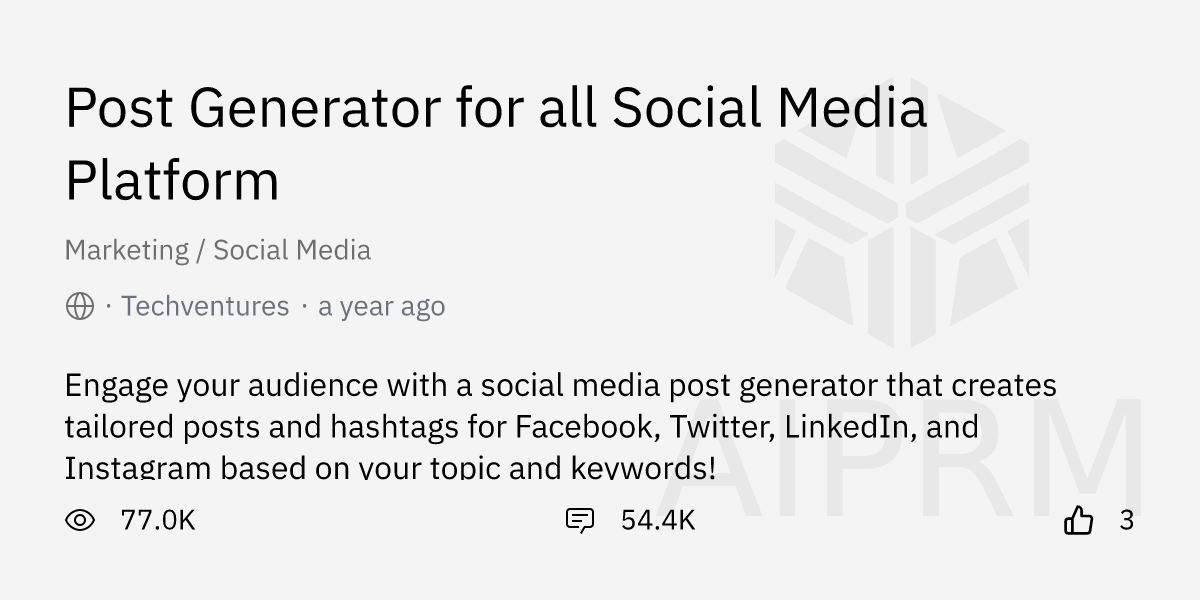The height and width of the screenshot is (600, 1200).
Task: Click the 54.4K usage counter
Action: [x=657, y=520]
